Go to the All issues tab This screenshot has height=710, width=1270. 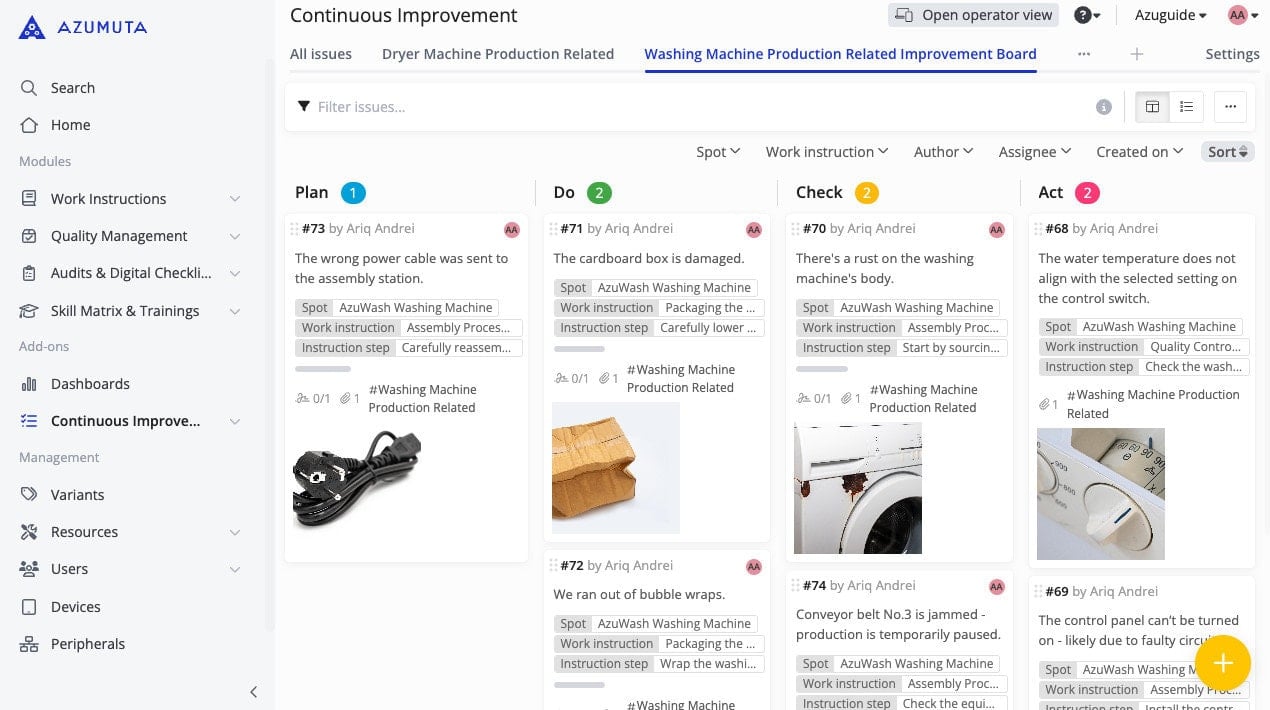coord(320,54)
